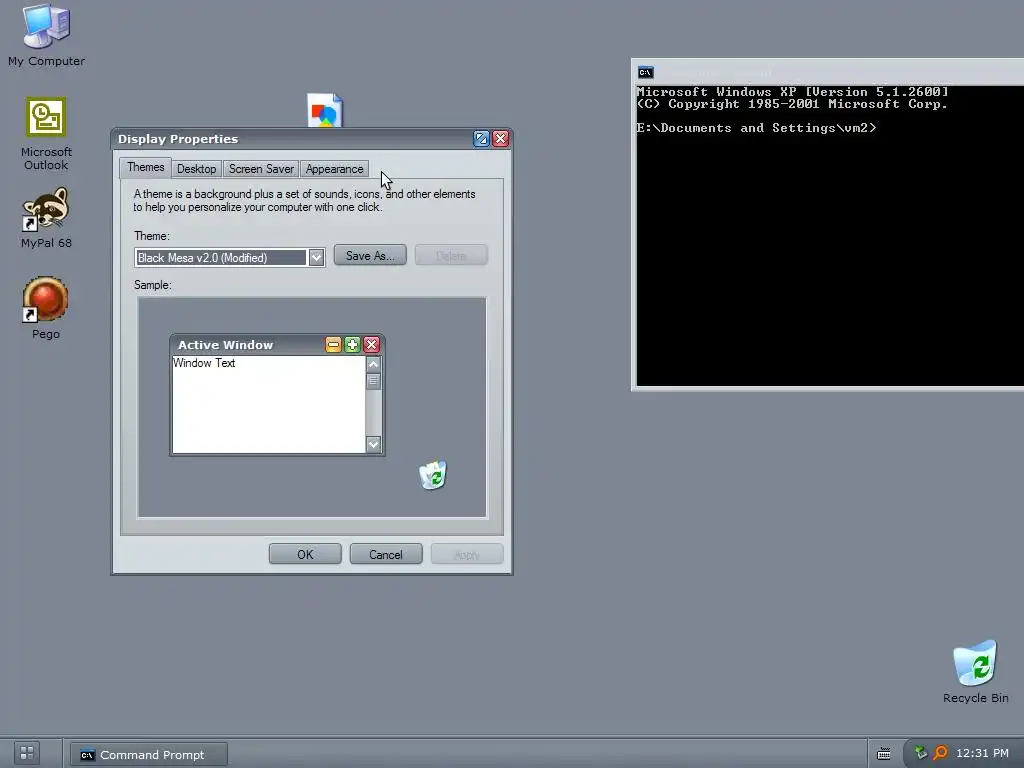Viewport: 1024px width, 768px height.
Task: Open the Appearance tab
Action: coord(334,169)
